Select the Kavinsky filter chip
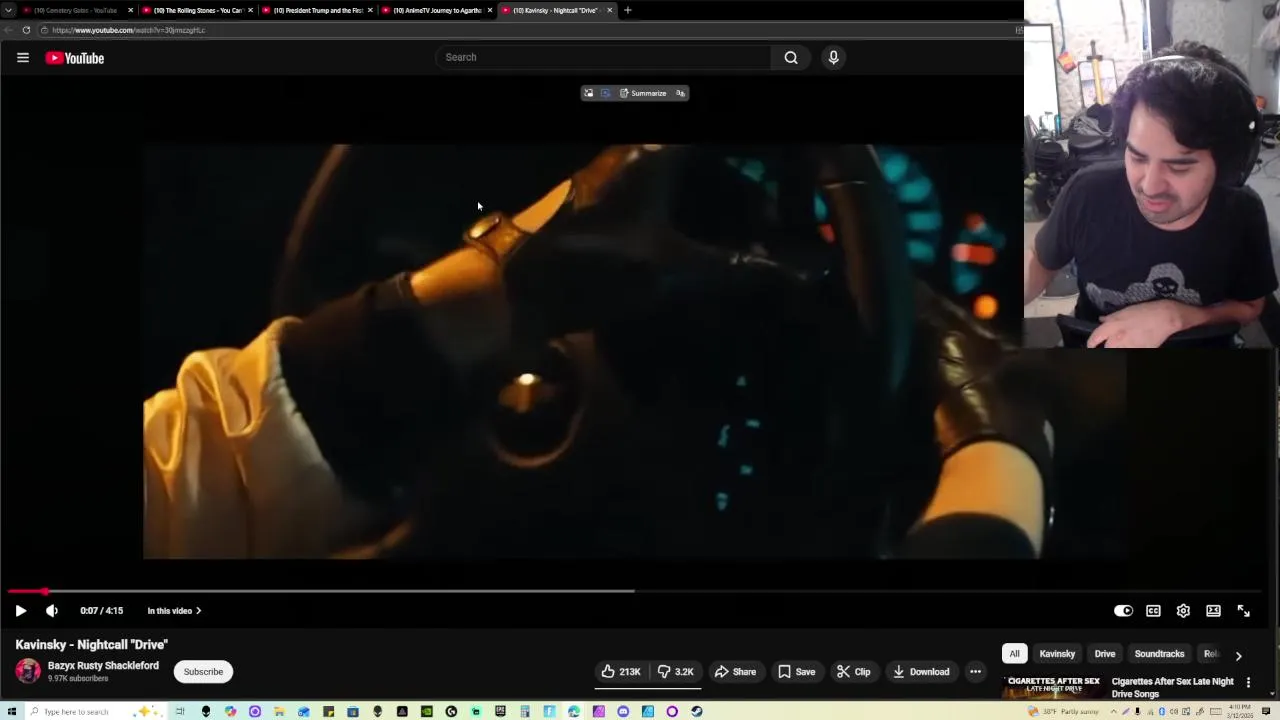 click(x=1057, y=653)
